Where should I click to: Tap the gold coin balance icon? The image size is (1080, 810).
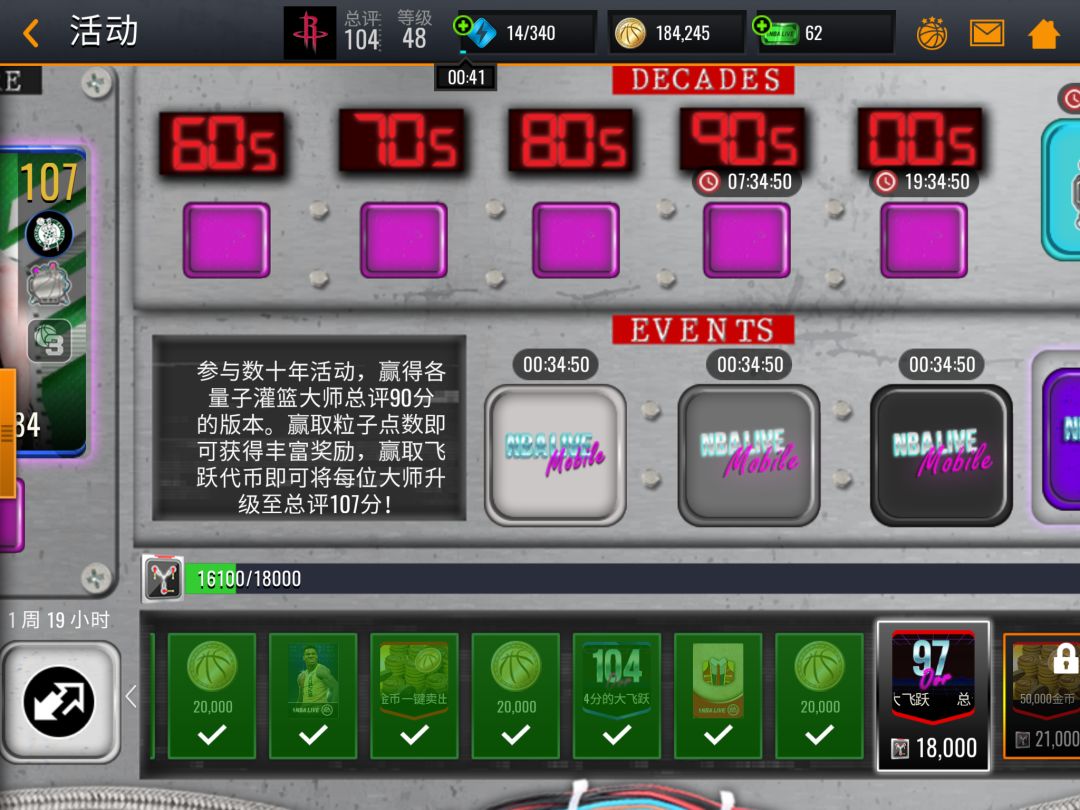click(x=630, y=33)
